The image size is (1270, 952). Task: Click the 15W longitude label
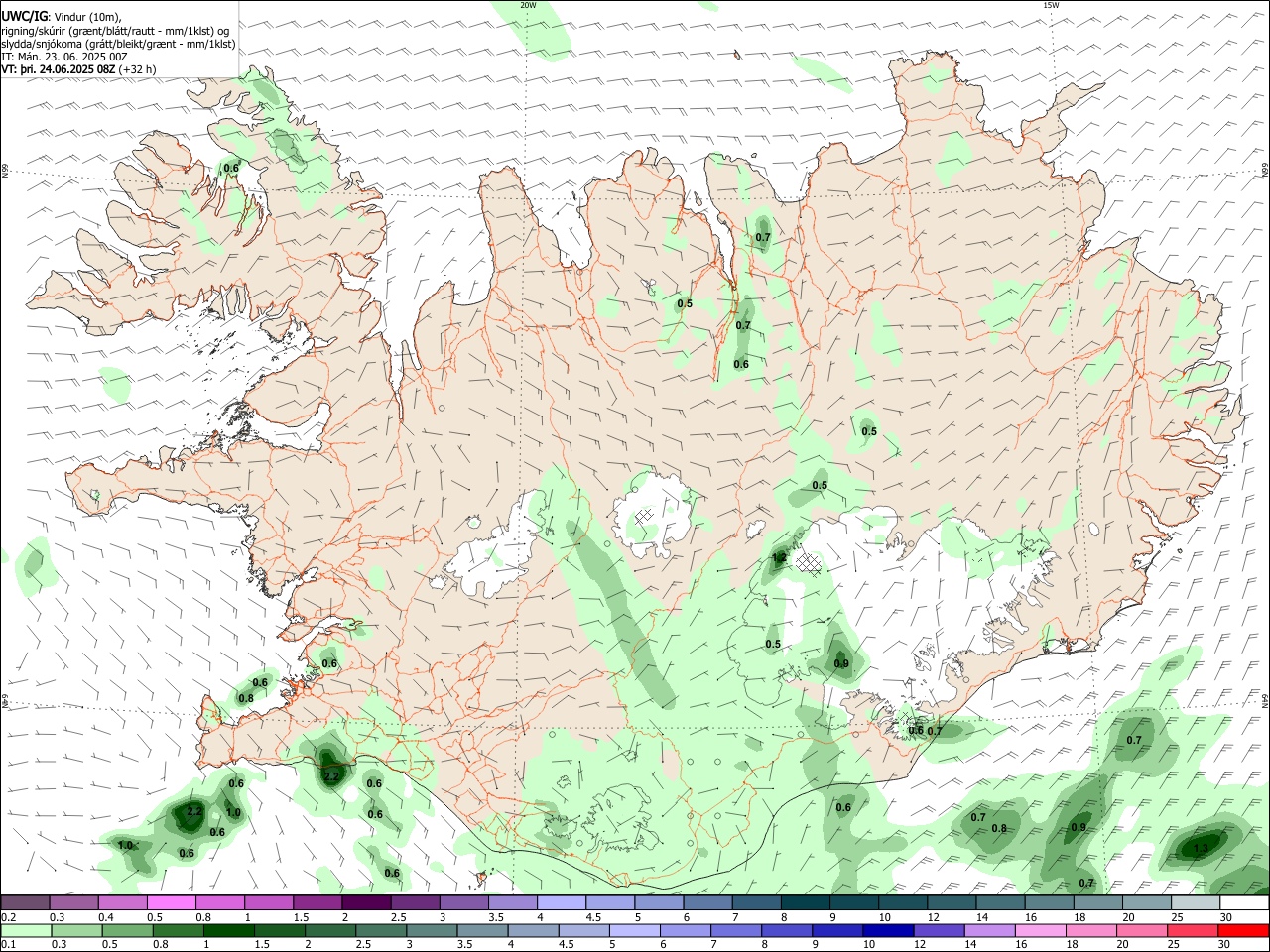click(x=1051, y=5)
